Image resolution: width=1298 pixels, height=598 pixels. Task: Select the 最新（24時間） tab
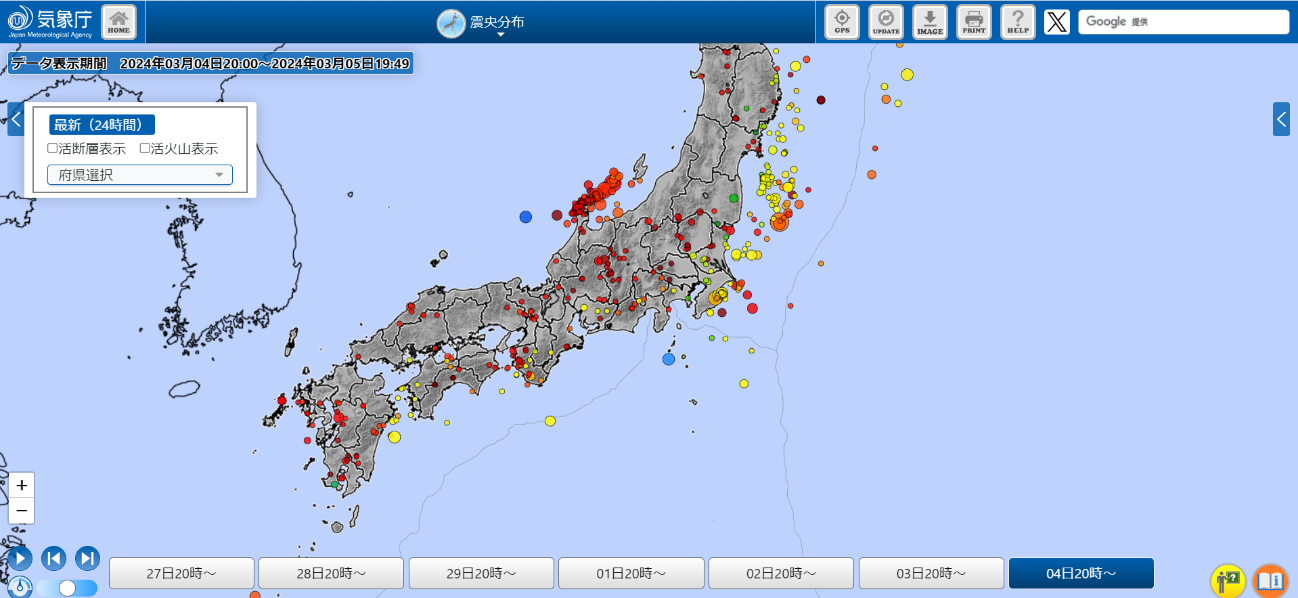point(102,125)
